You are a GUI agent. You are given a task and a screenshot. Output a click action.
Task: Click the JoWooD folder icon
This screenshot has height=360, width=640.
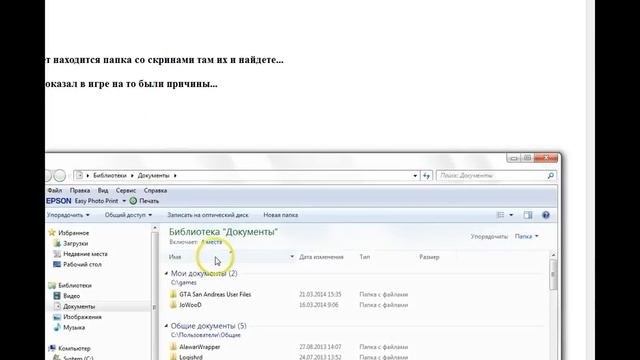click(173, 305)
